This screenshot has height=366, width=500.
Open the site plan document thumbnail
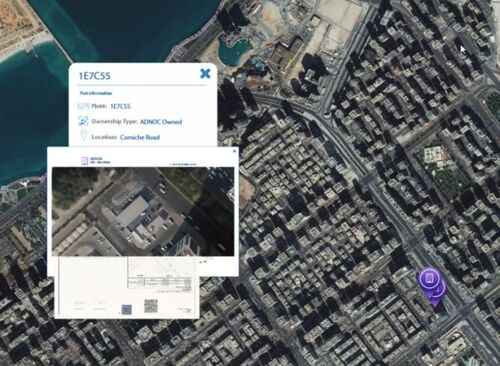pos(127,288)
